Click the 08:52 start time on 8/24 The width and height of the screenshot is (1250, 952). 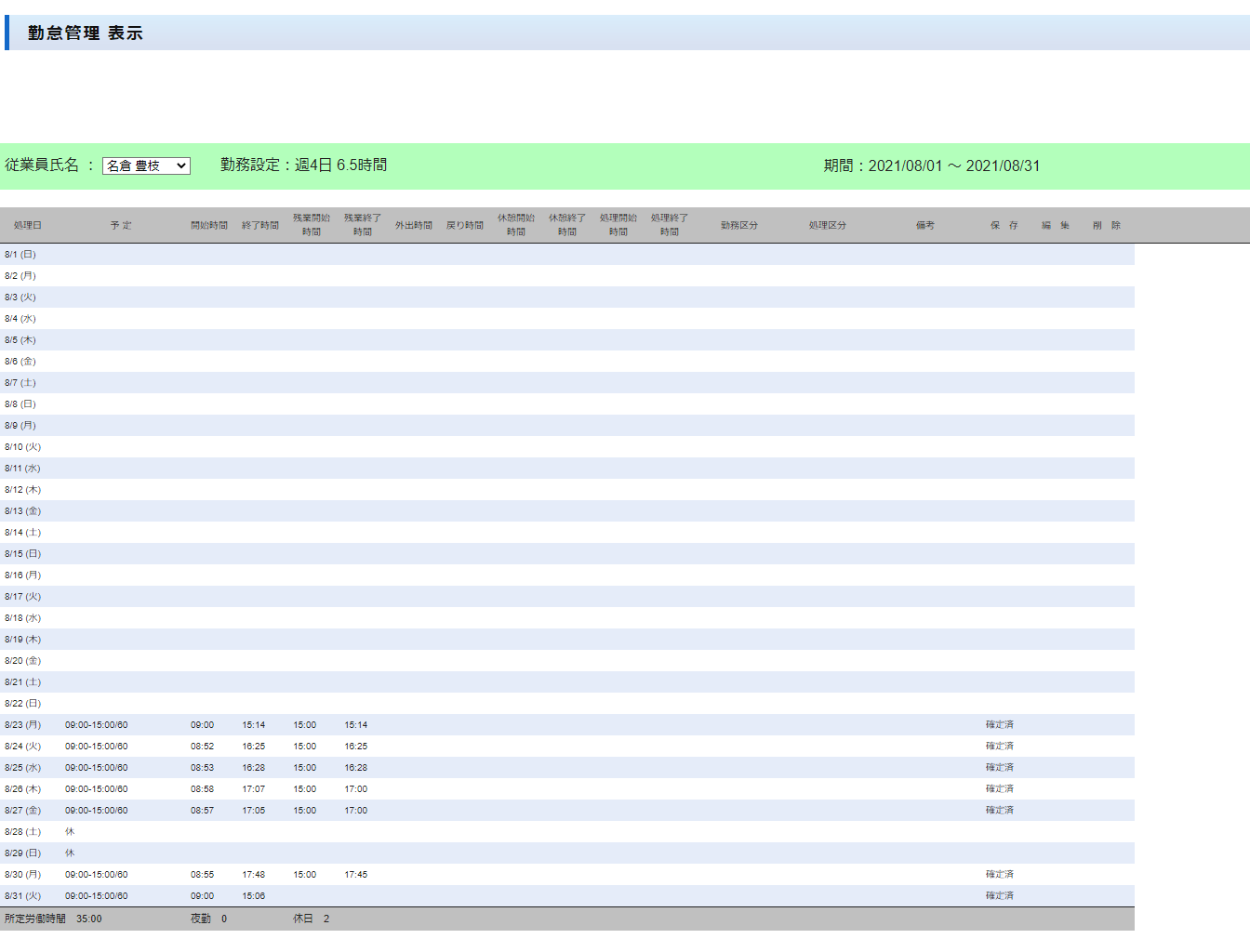click(202, 747)
